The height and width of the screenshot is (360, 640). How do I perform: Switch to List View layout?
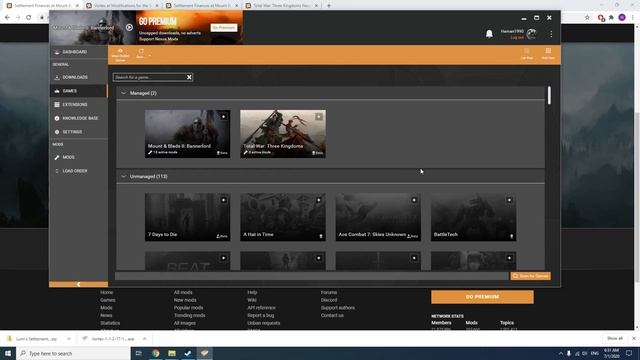click(x=527, y=54)
